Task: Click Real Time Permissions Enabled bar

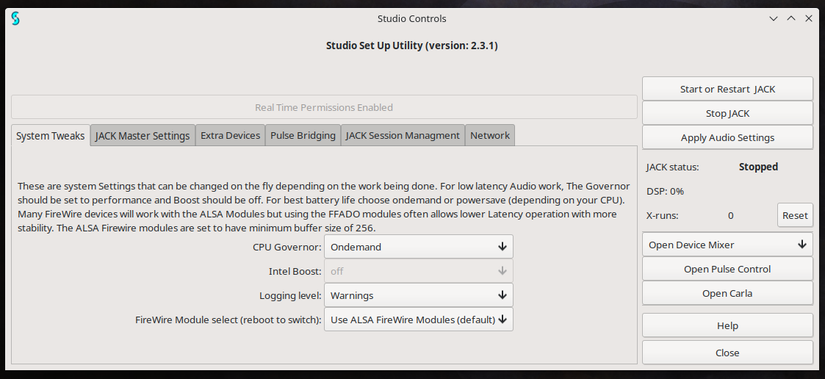Action: coord(324,107)
